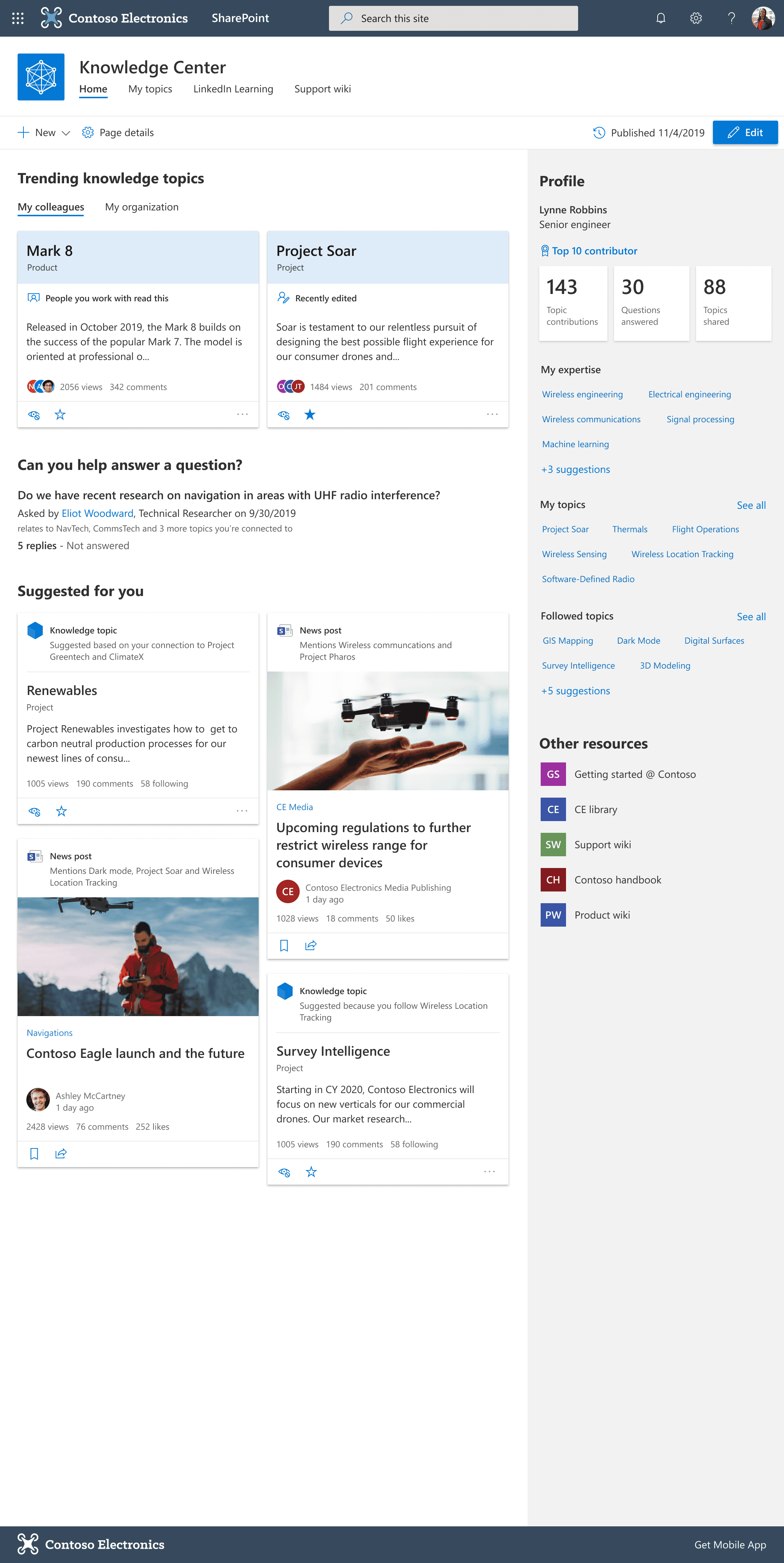Image resolution: width=784 pixels, height=1563 pixels.
Task: Click the Page details gear icon
Action: (88, 132)
